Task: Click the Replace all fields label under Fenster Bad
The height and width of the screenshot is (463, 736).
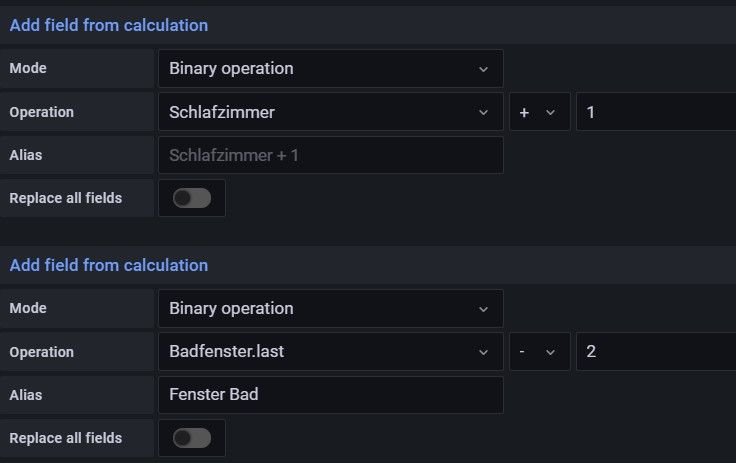Action: point(66,438)
